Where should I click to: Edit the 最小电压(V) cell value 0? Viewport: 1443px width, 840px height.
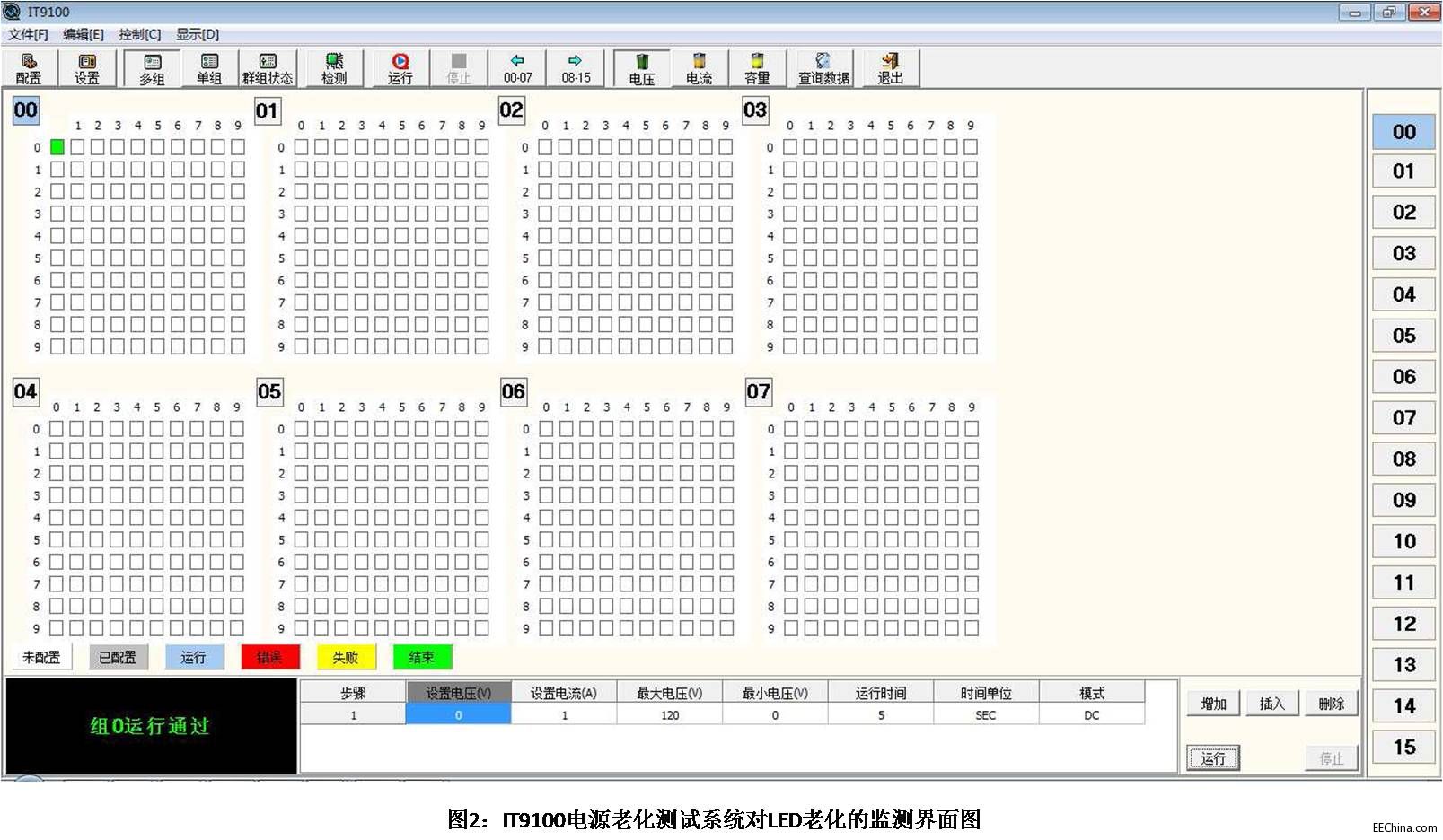click(775, 715)
